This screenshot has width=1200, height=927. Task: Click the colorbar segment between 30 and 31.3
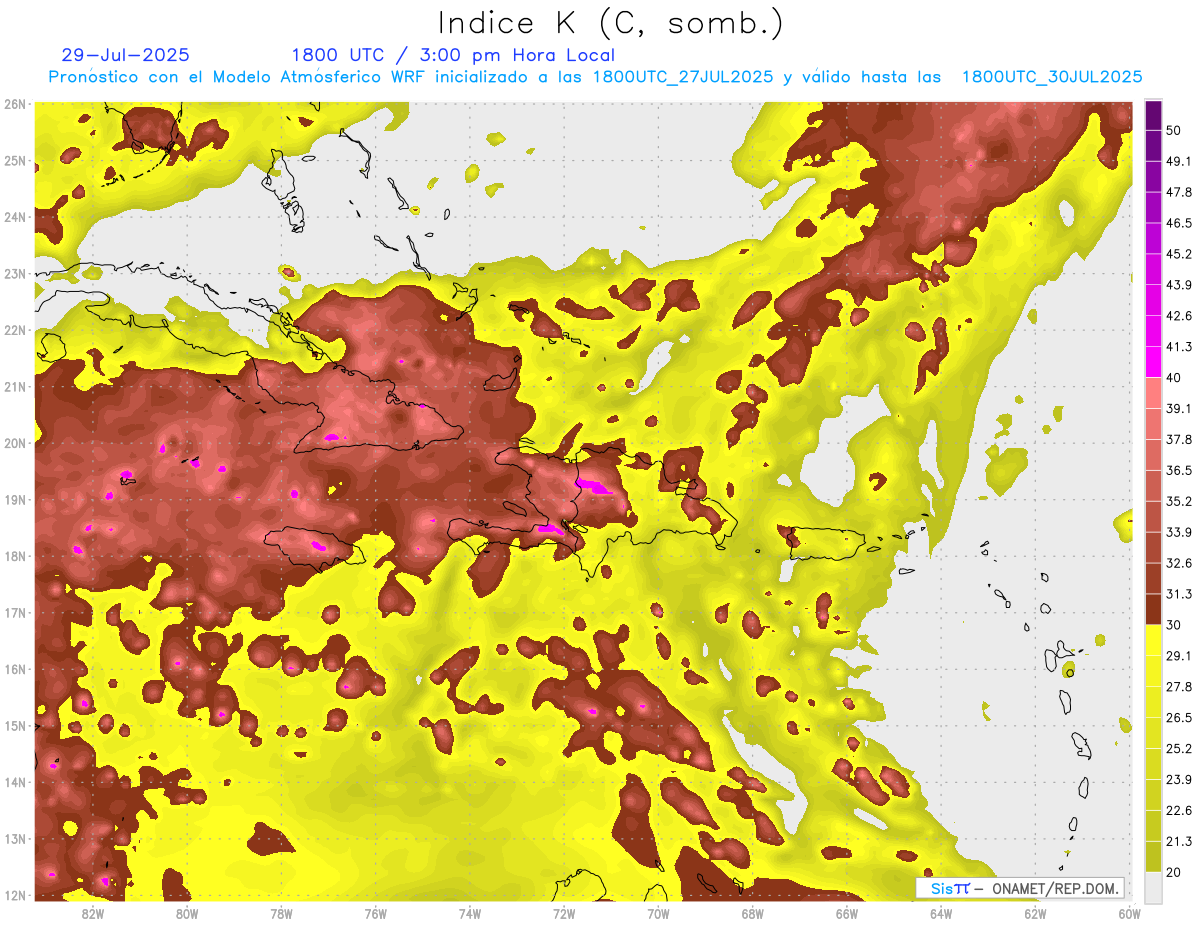click(x=1153, y=609)
